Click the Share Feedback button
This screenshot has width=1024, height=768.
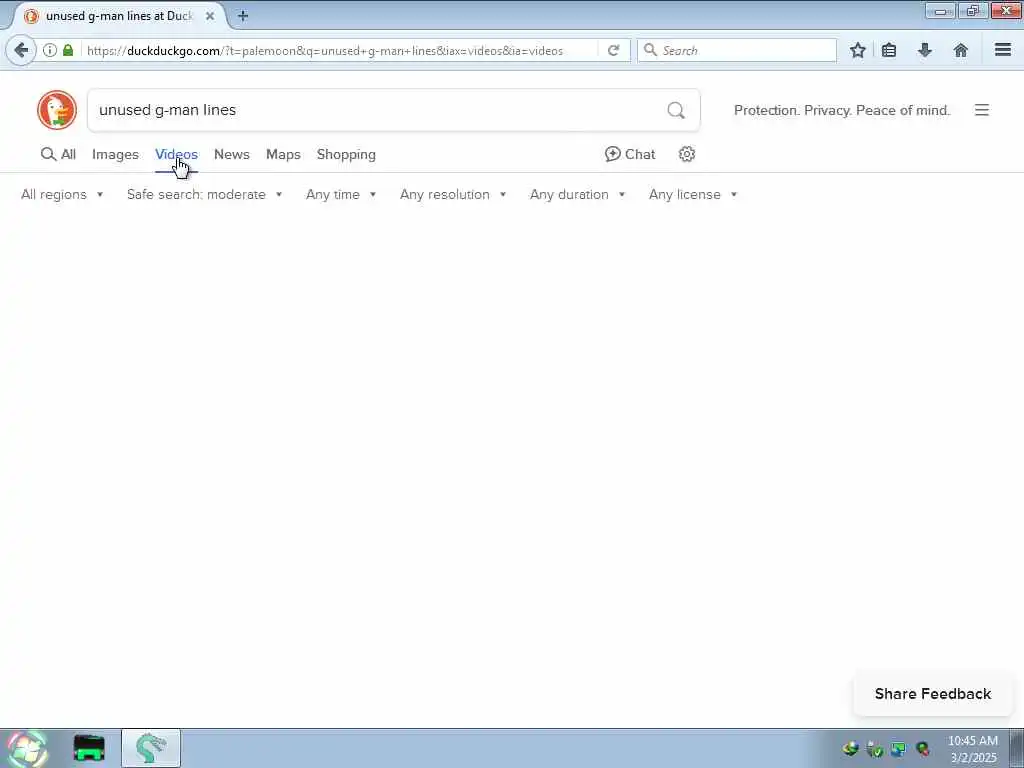pos(933,694)
